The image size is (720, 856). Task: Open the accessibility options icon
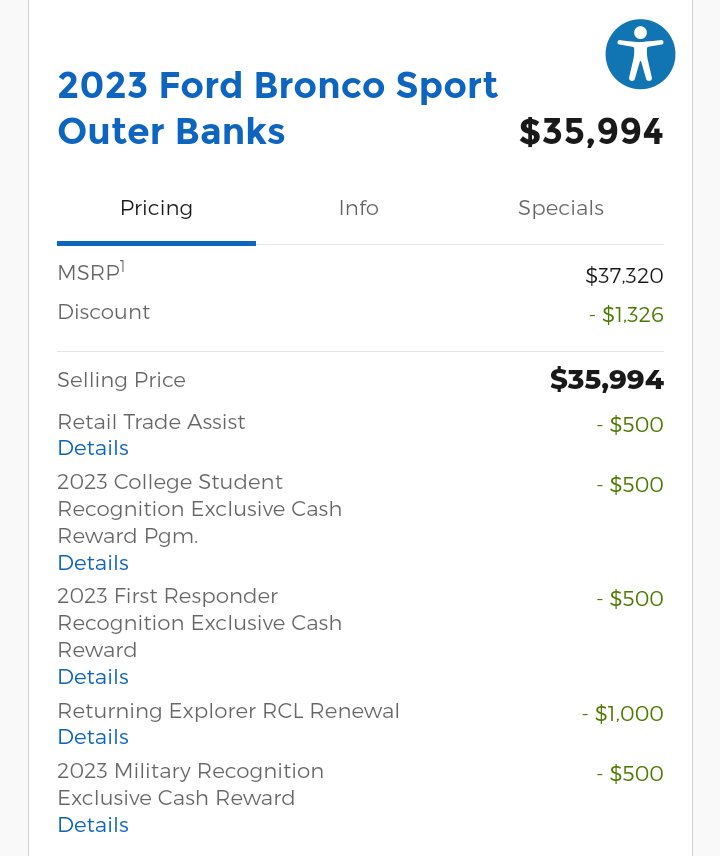(x=640, y=54)
